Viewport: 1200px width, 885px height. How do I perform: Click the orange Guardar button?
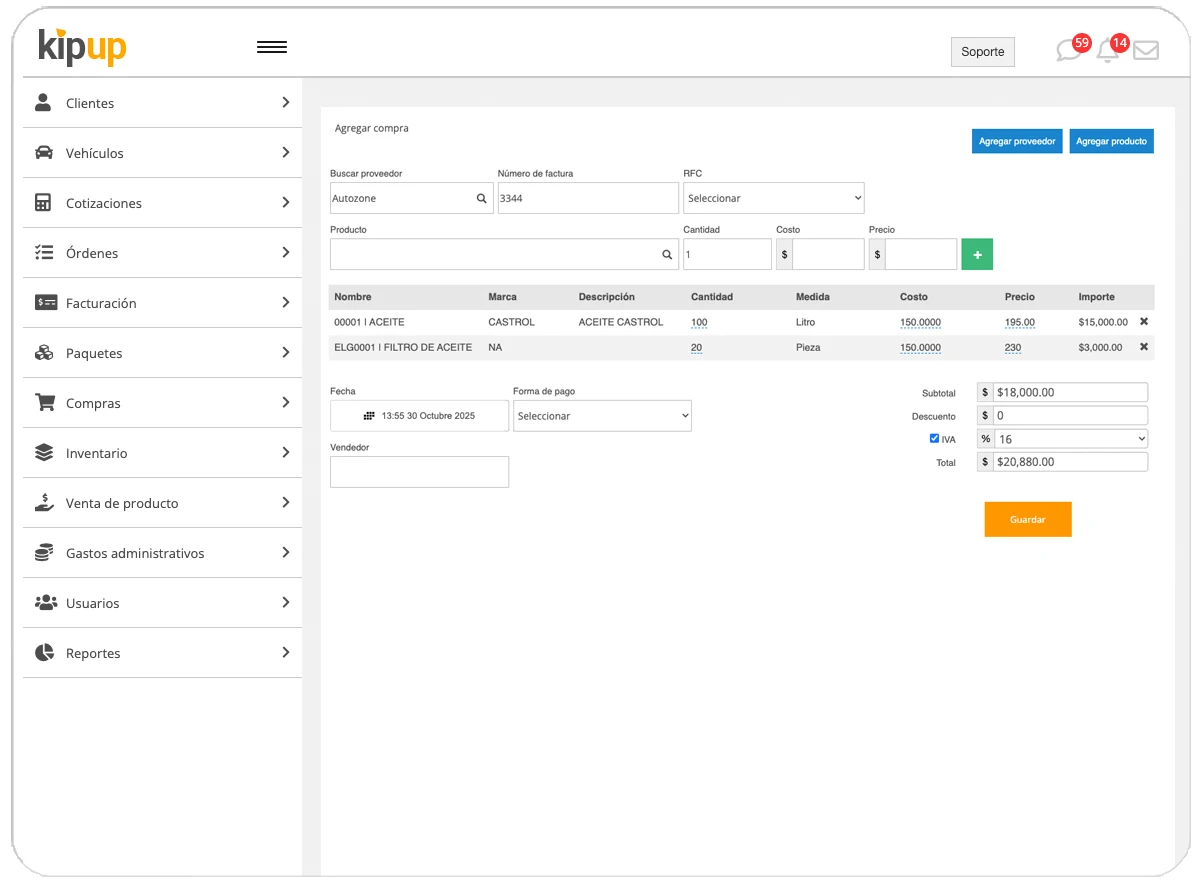(1028, 519)
